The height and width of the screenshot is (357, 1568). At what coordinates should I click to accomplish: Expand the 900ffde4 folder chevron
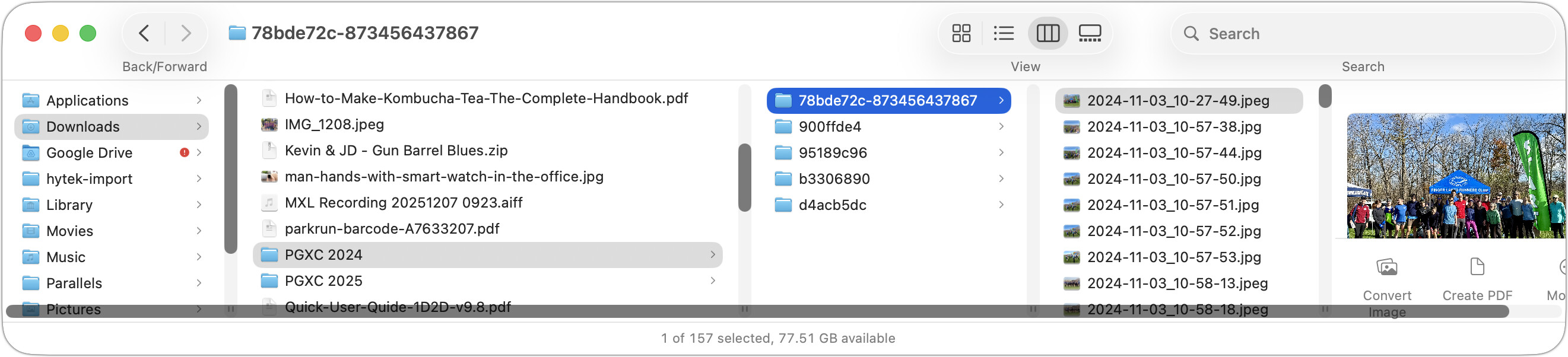(1001, 126)
